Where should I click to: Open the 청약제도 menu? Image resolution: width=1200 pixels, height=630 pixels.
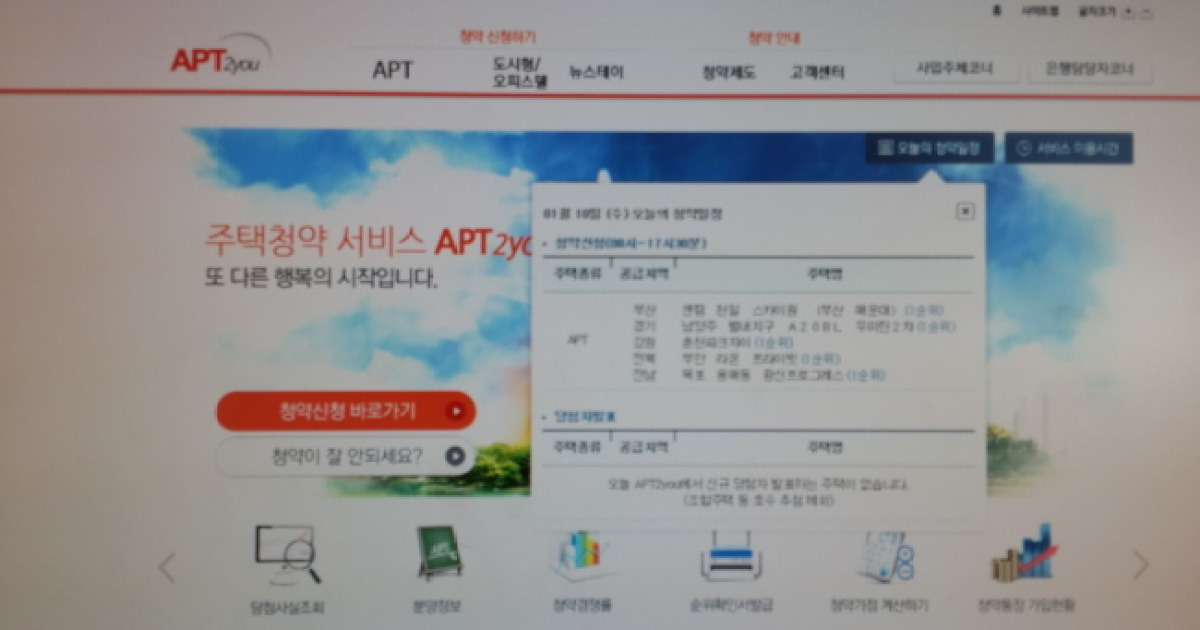(729, 72)
